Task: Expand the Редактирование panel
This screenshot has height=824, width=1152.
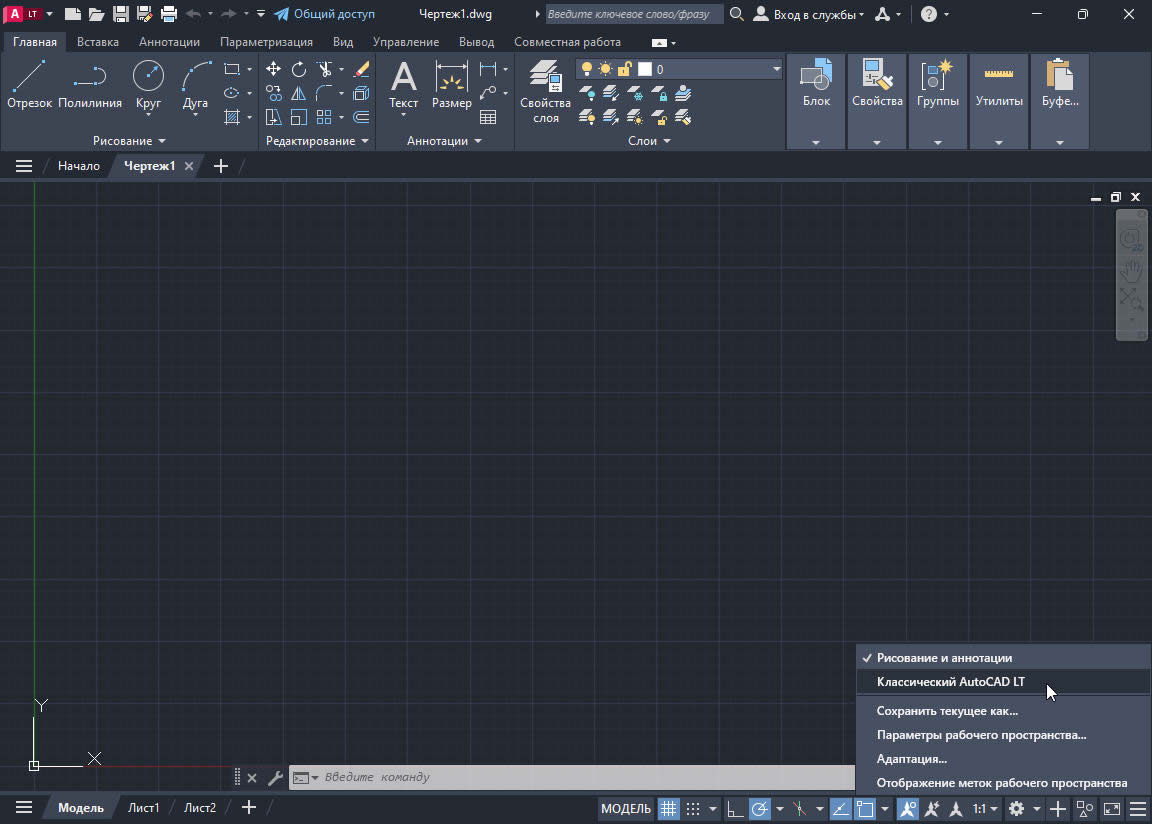Action: [317, 141]
